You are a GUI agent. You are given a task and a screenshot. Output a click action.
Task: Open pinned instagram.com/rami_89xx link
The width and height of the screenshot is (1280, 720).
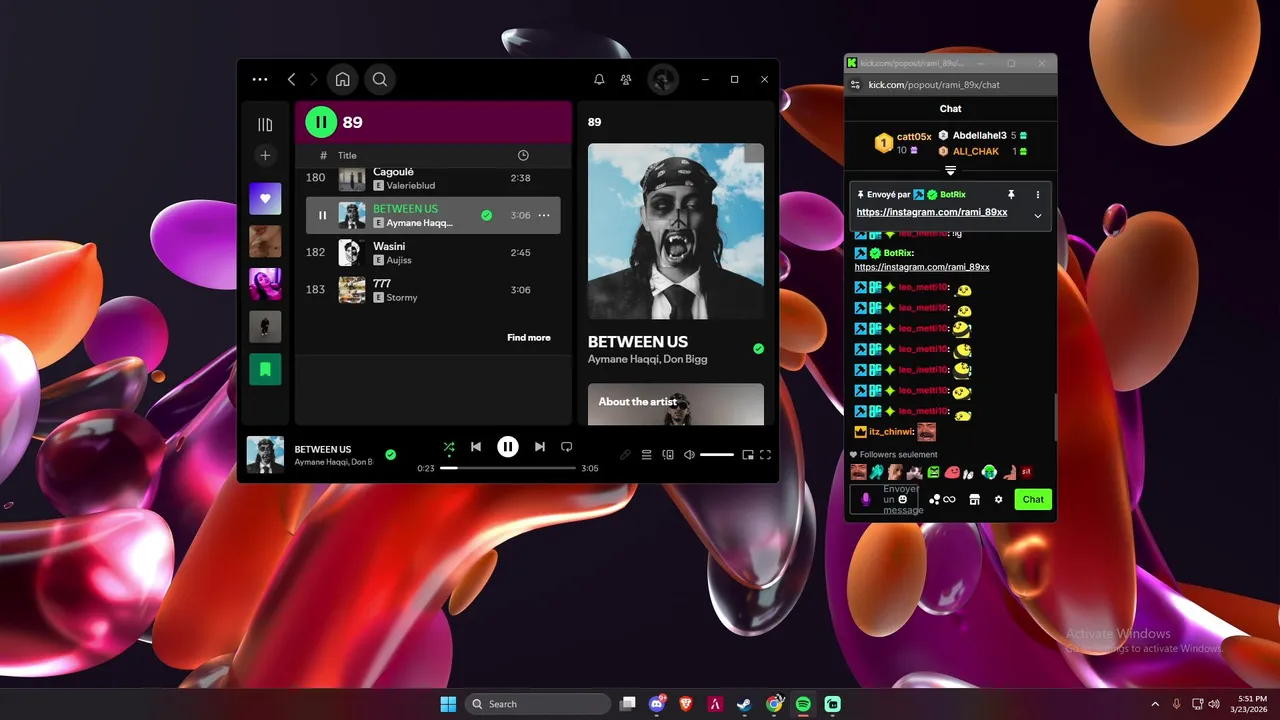tap(932, 212)
